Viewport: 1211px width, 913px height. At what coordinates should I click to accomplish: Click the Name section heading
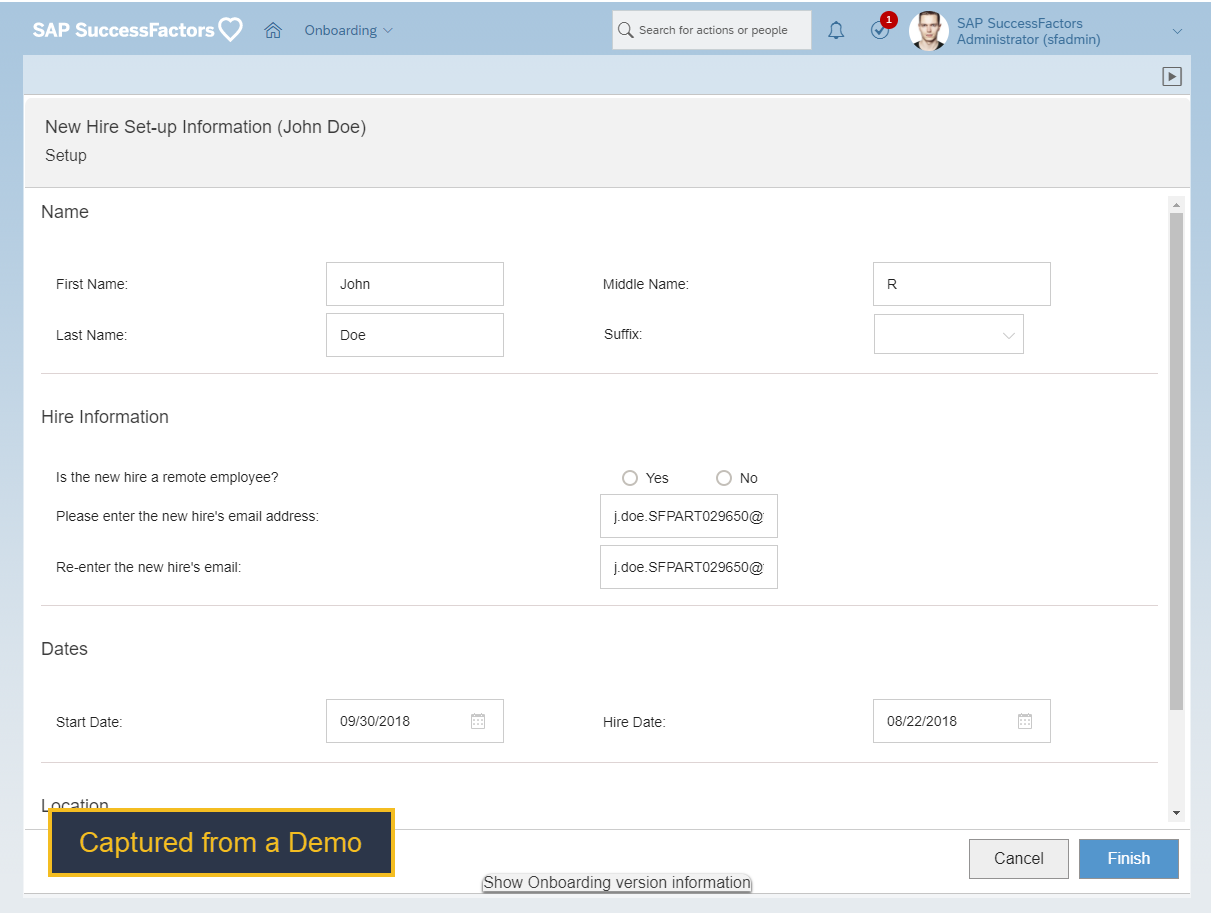65,212
